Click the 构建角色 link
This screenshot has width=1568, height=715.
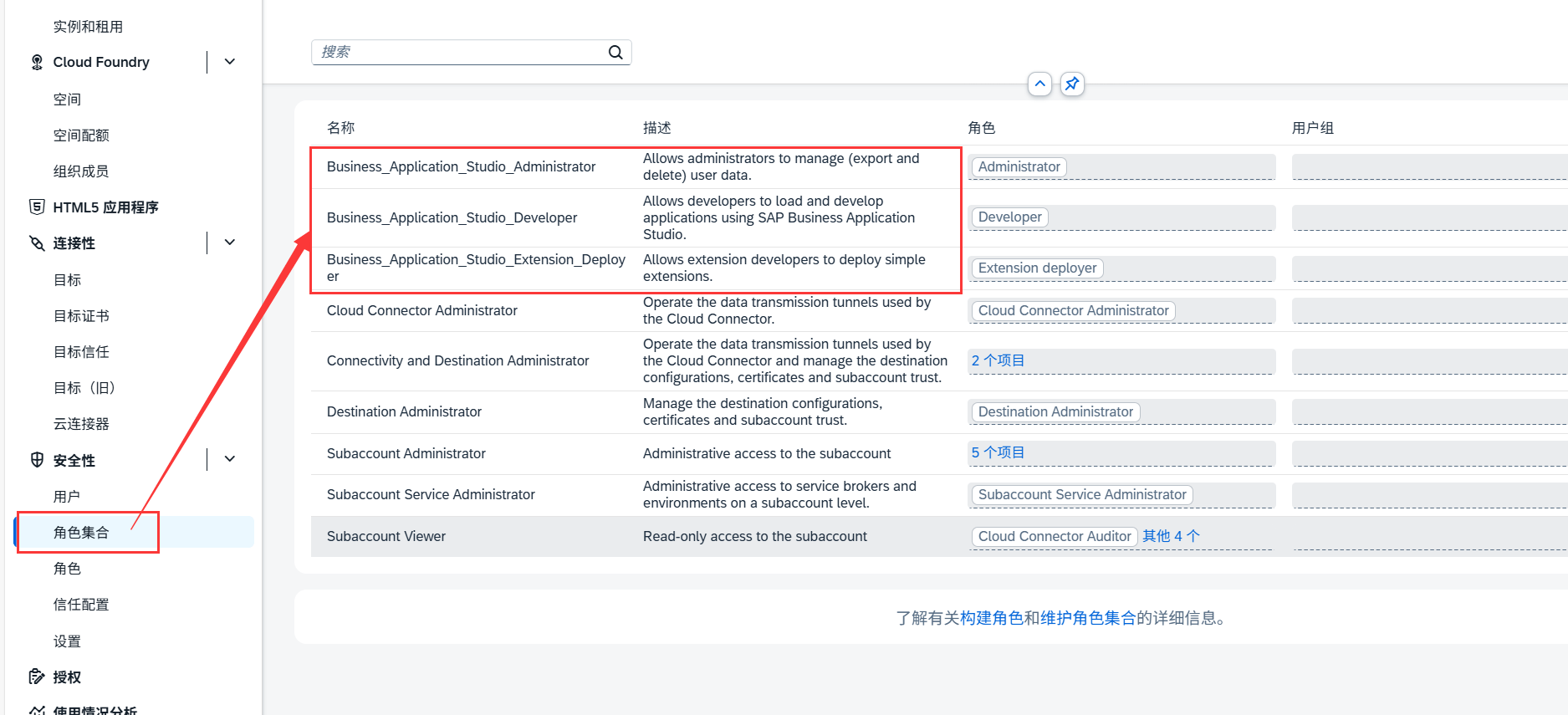(x=991, y=618)
